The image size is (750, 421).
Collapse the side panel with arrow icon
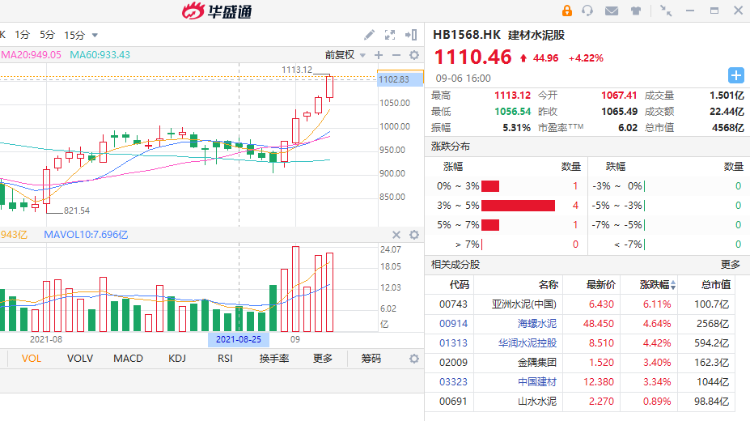(x=410, y=34)
